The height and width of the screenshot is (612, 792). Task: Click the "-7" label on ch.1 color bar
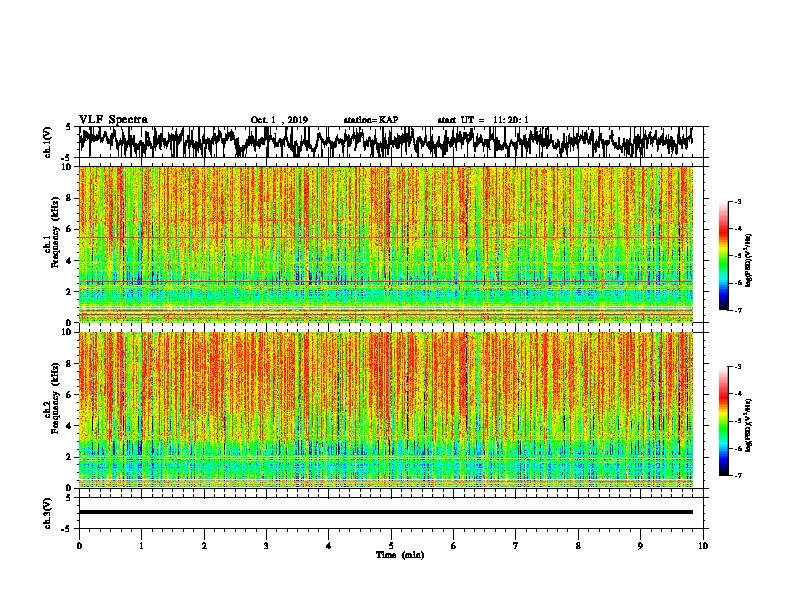(738, 310)
